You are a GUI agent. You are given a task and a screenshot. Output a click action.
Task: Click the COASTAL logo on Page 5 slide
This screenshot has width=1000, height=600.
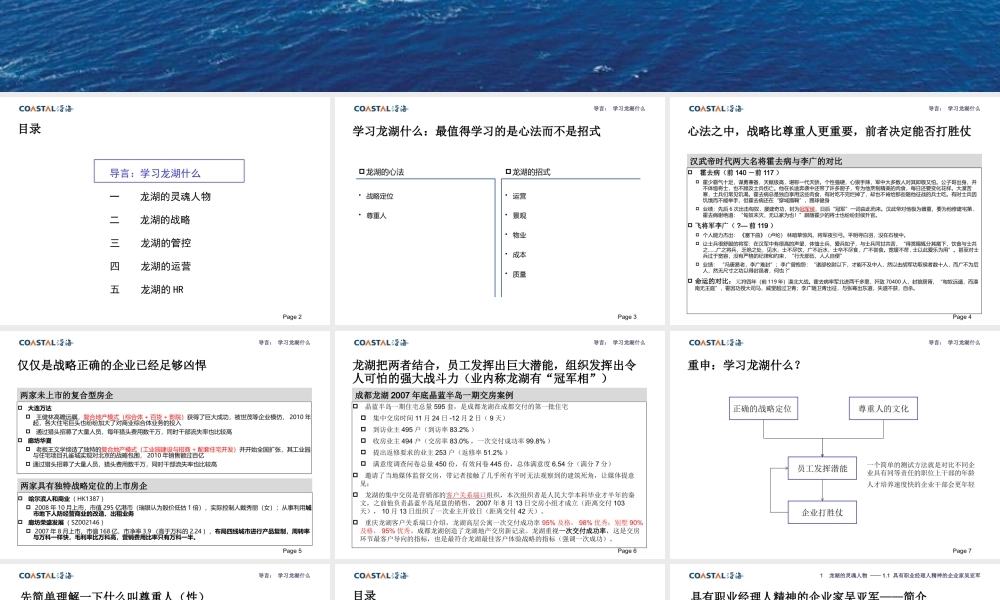coord(46,343)
